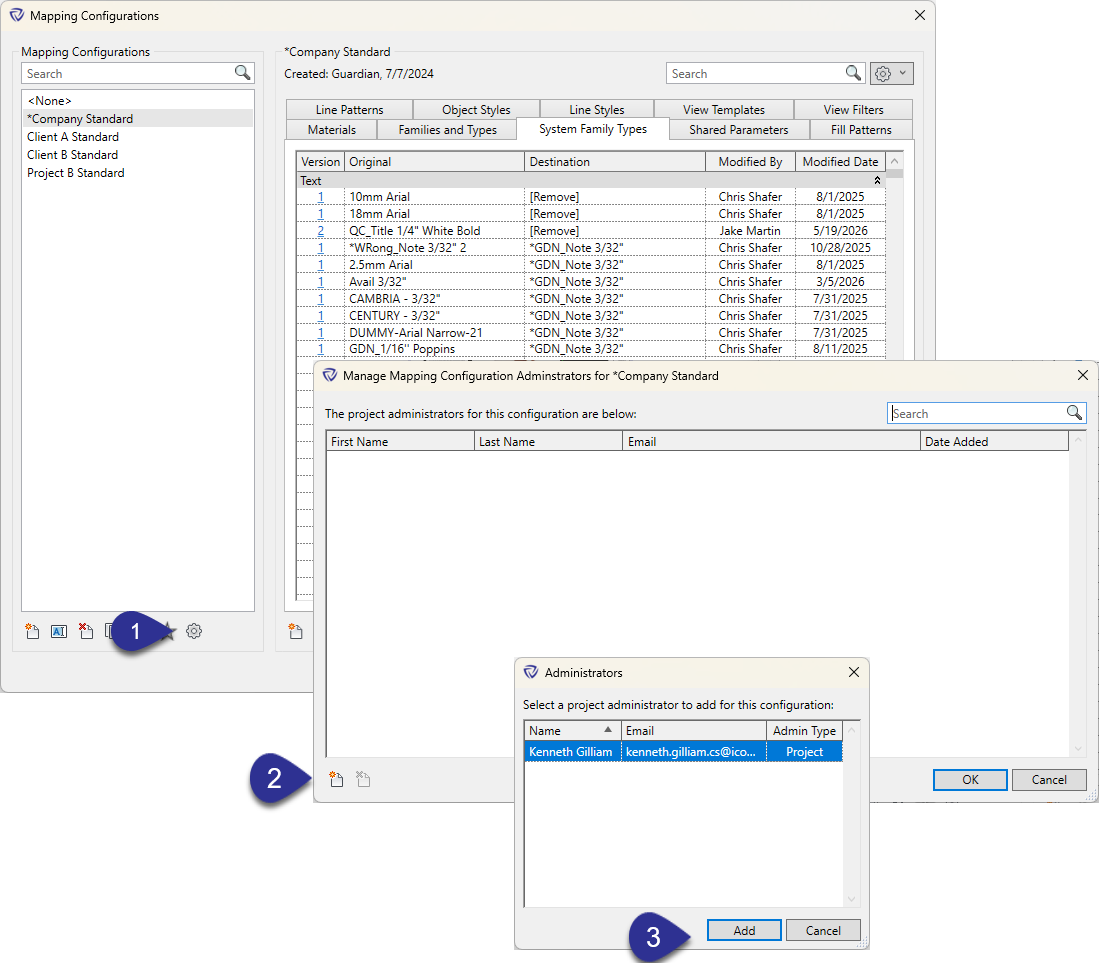Collapse the Text group in mappings table
This screenshot has width=1099, height=963.
click(877, 181)
